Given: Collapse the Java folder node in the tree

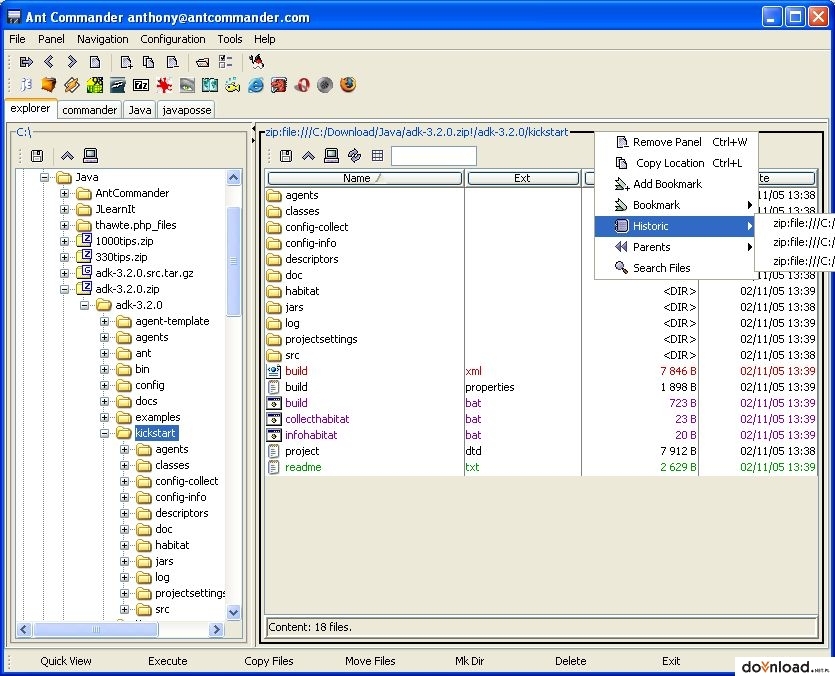Looking at the screenshot, I should click(44, 177).
